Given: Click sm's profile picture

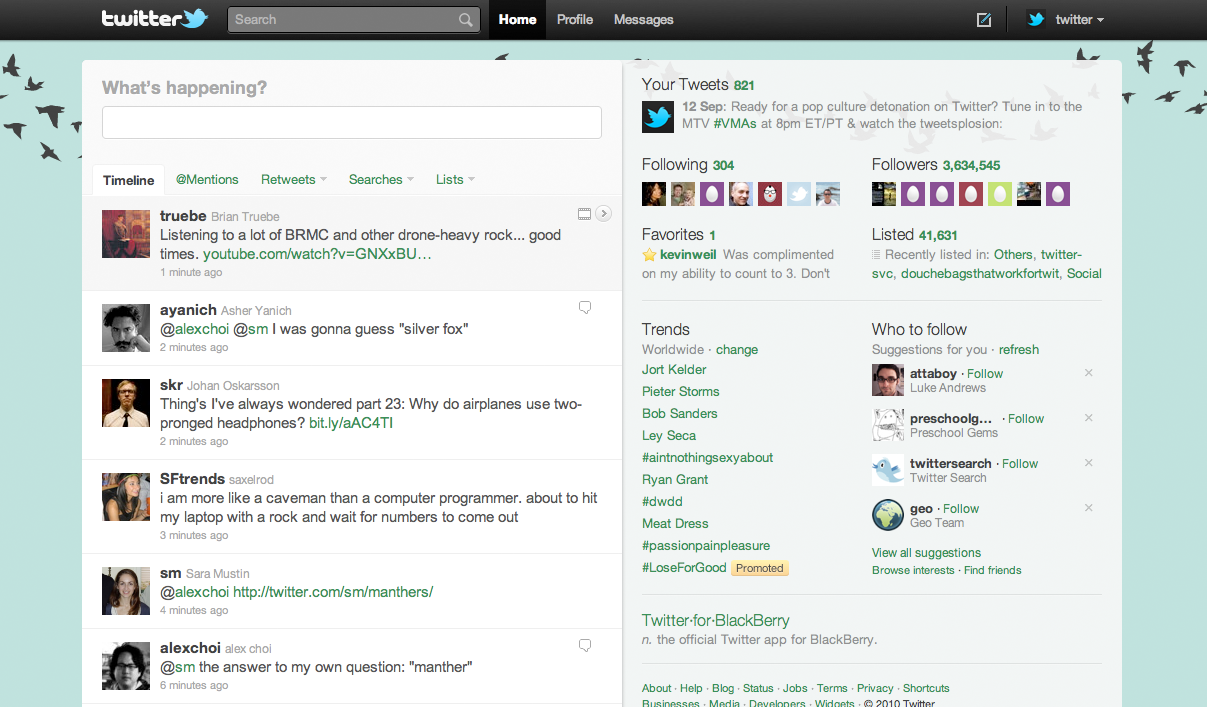Looking at the screenshot, I should (126, 591).
